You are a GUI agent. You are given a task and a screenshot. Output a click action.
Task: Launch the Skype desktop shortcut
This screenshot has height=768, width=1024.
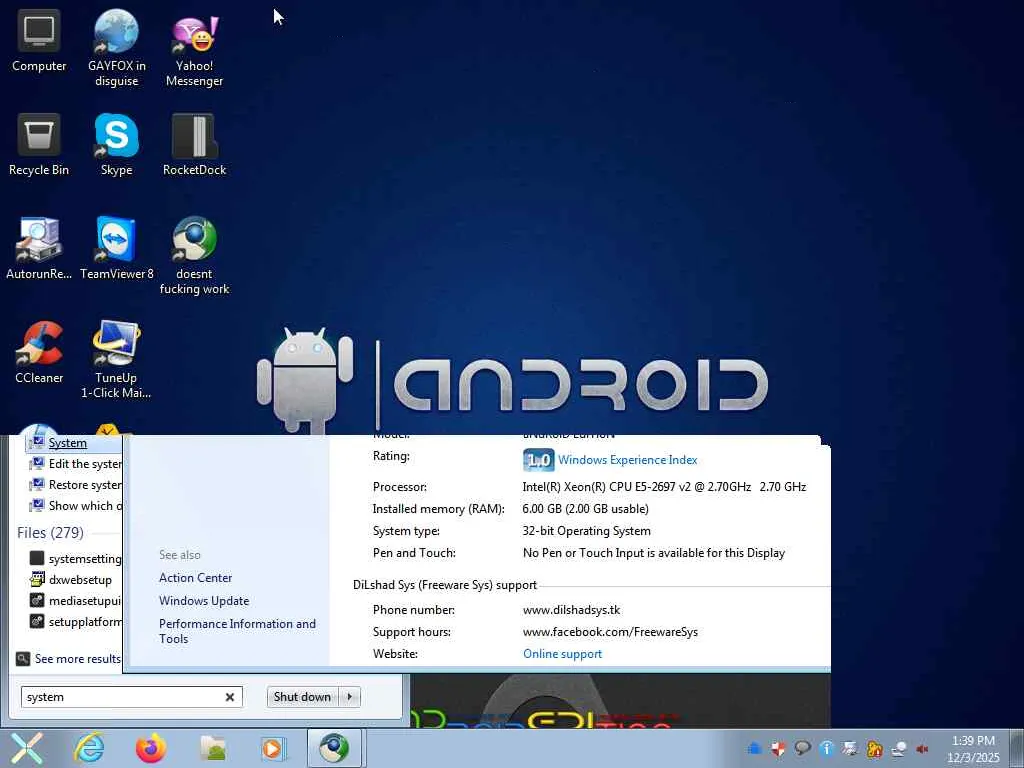[116, 145]
